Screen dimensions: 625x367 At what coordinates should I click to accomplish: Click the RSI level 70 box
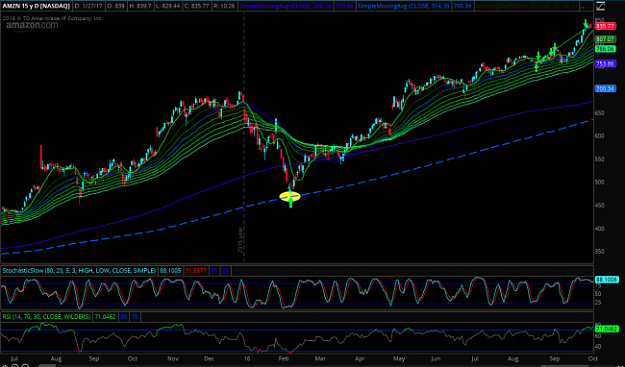(135, 318)
